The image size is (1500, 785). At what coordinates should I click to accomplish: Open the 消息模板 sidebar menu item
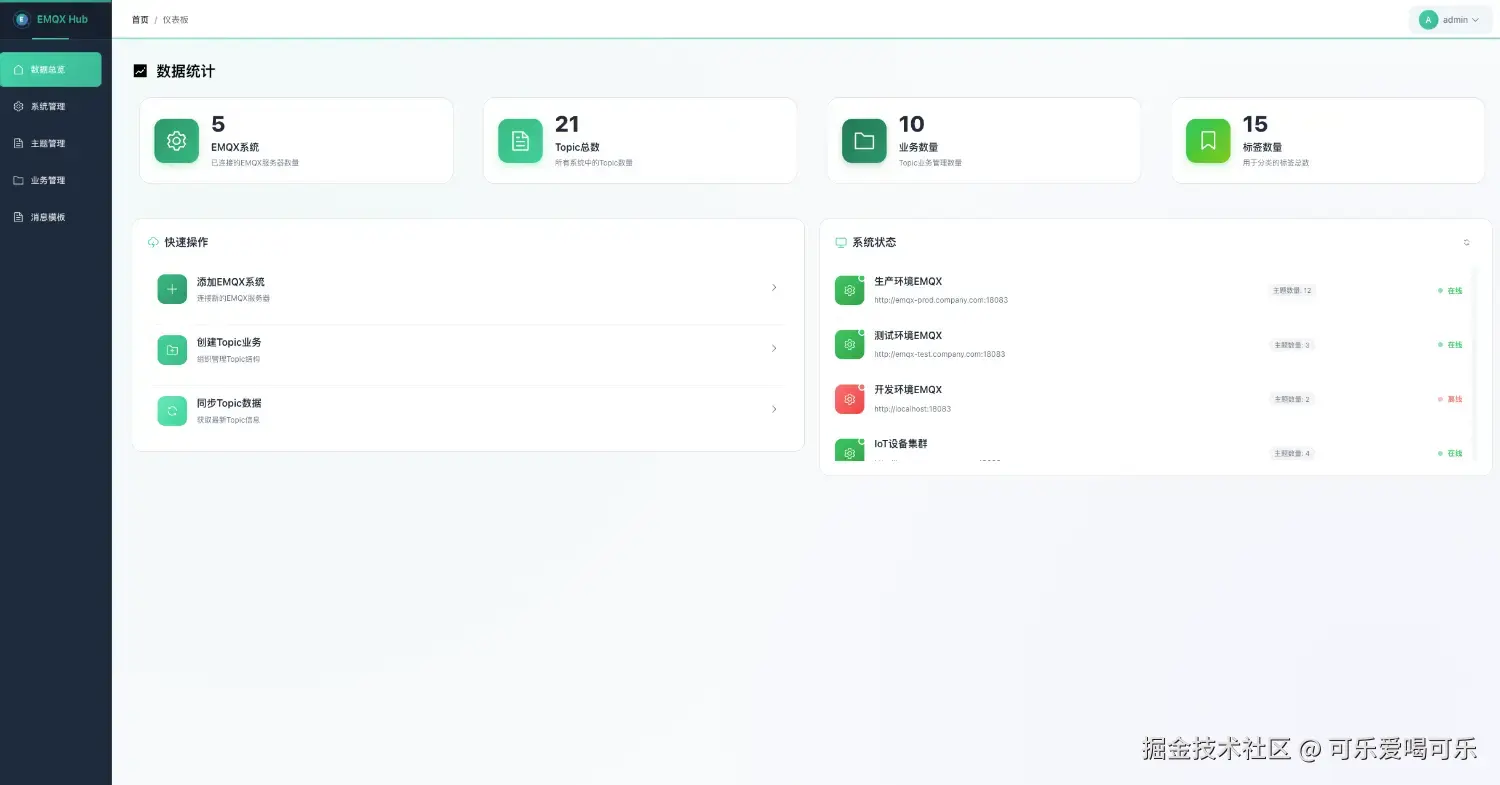point(51,217)
